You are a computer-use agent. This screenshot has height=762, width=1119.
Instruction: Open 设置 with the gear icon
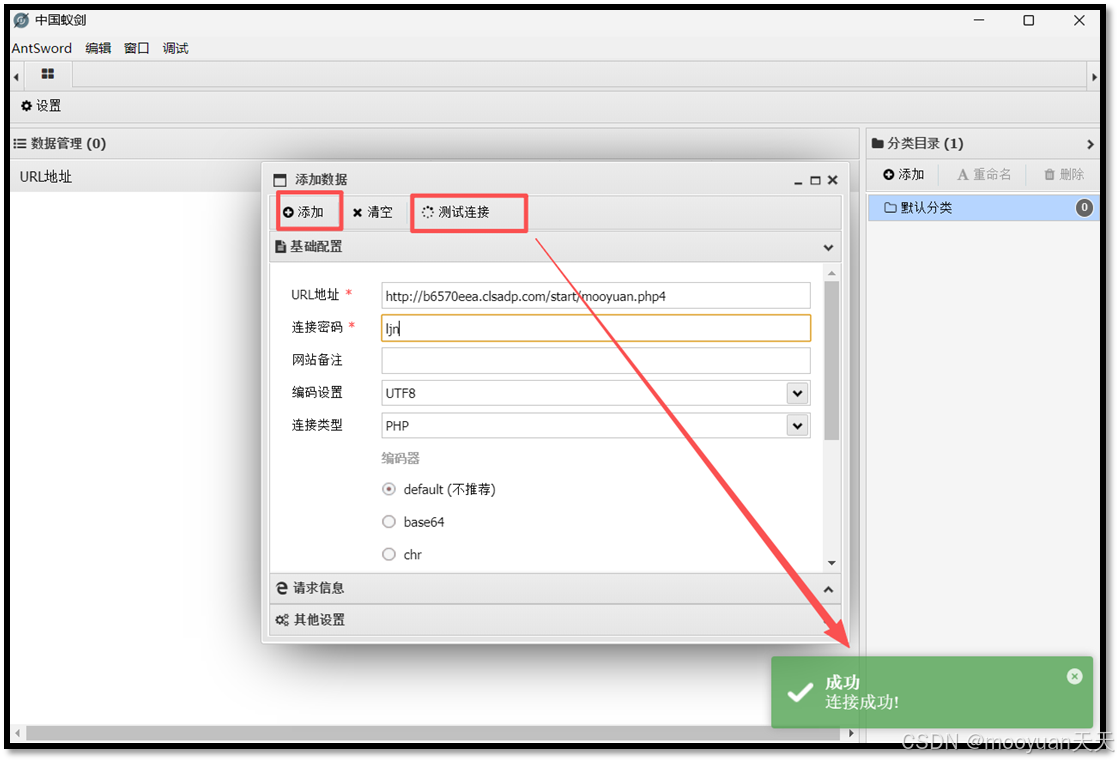(x=41, y=106)
